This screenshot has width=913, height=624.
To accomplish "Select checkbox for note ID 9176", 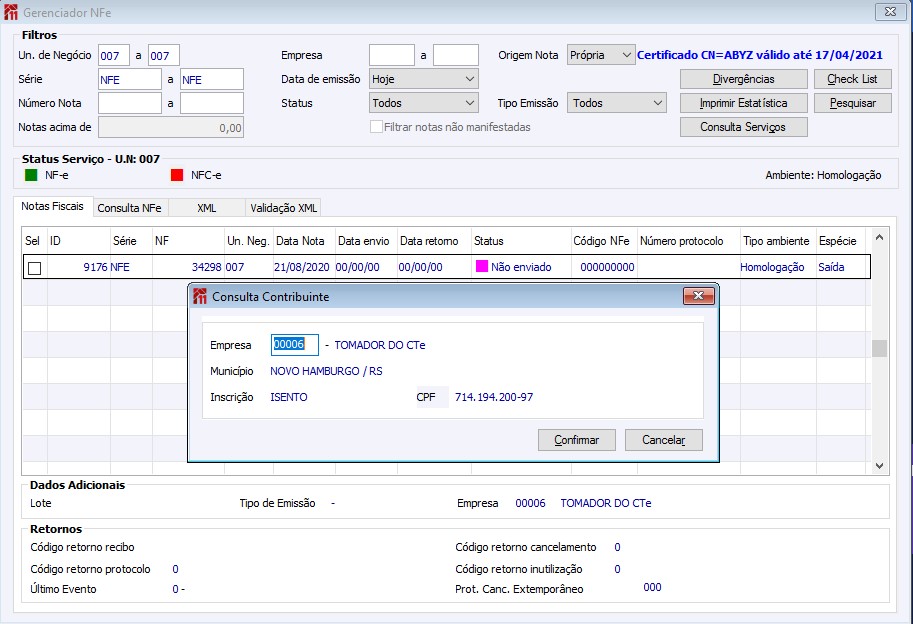I will coord(35,268).
